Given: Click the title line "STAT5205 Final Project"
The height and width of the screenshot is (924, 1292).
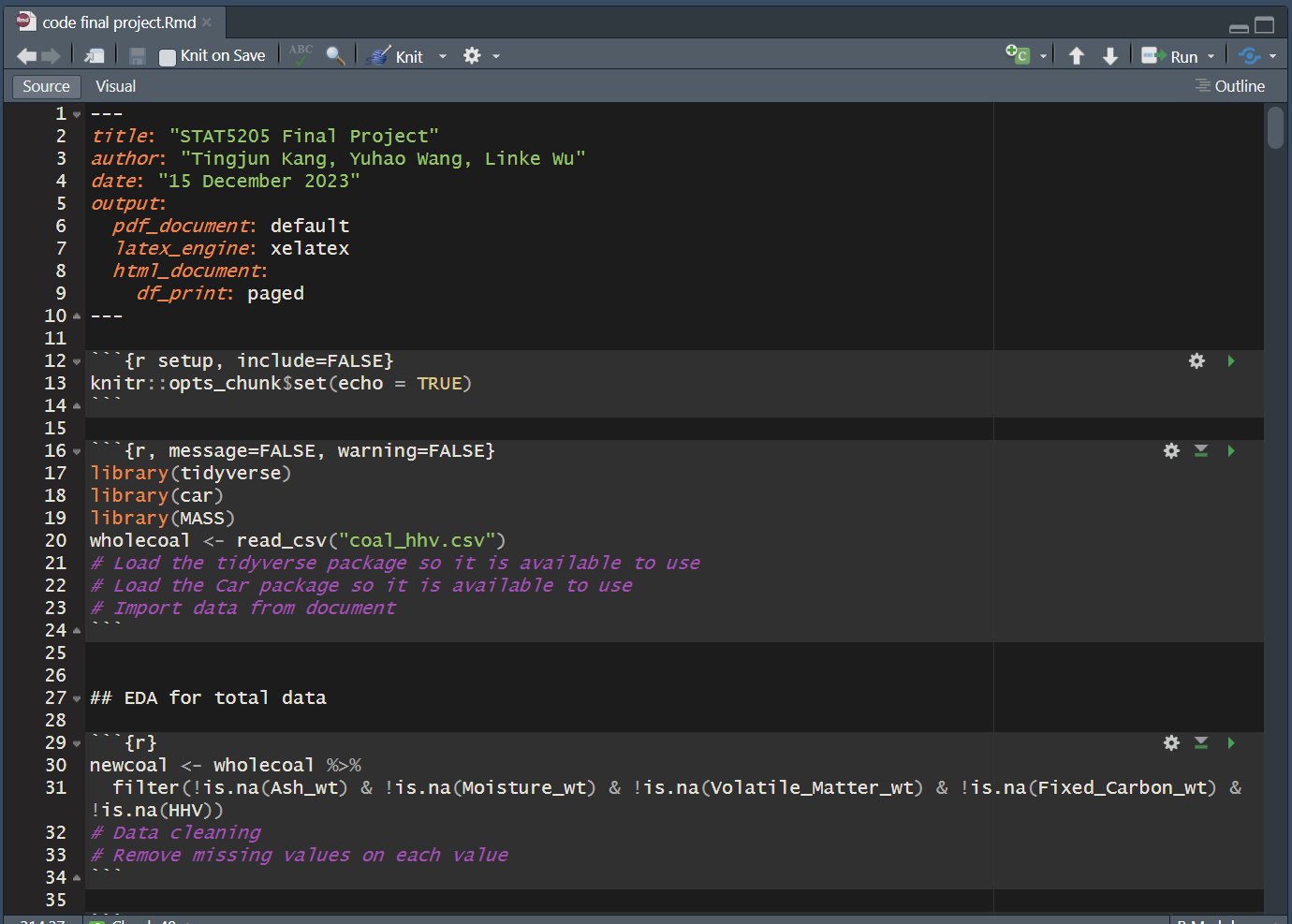Looking at the screenshot, I should 265,136.
